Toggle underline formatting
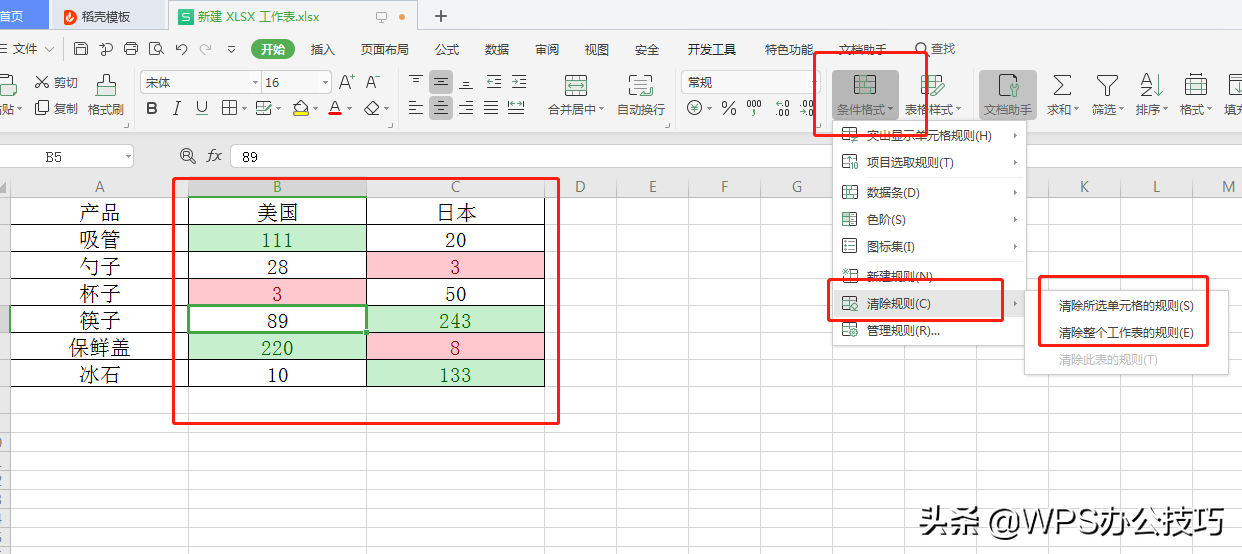This screenshot has width=1242, height=554. click(x=202, y=108)
